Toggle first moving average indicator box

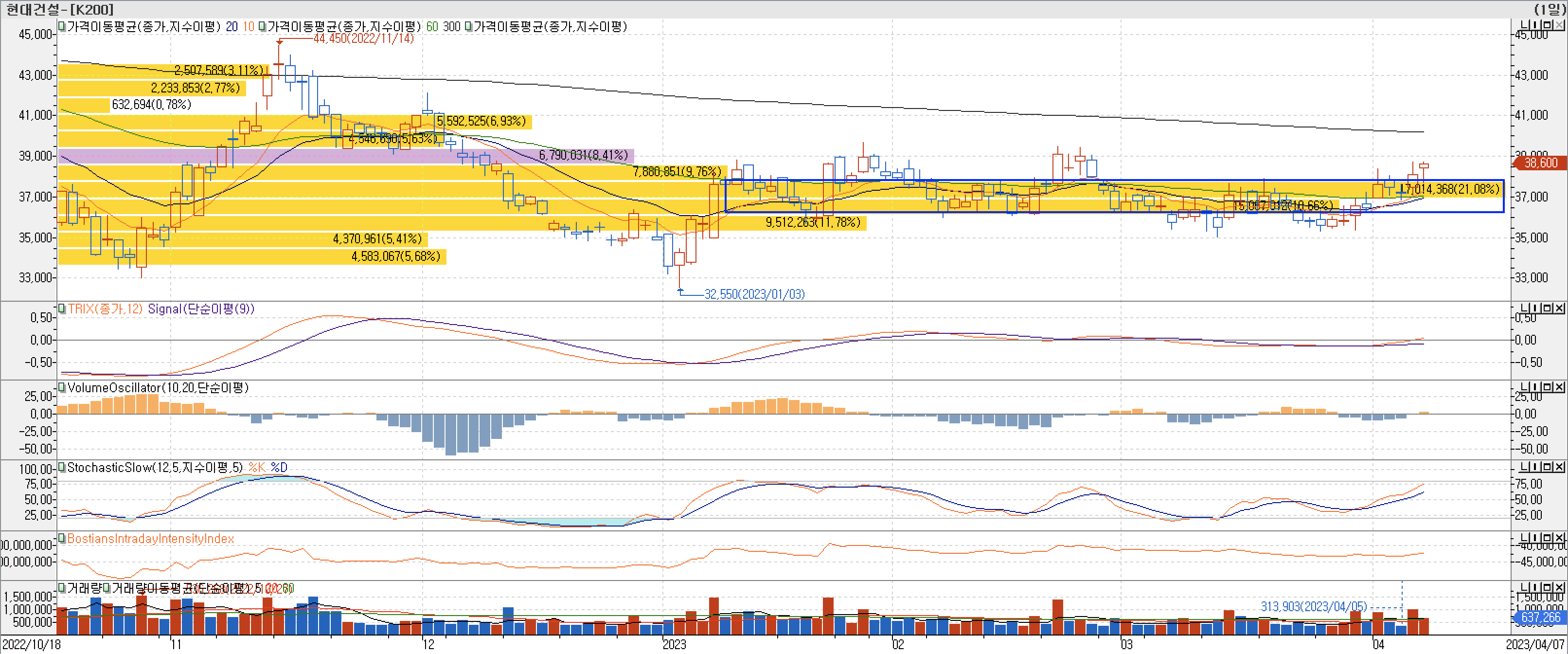coord(61,26)
